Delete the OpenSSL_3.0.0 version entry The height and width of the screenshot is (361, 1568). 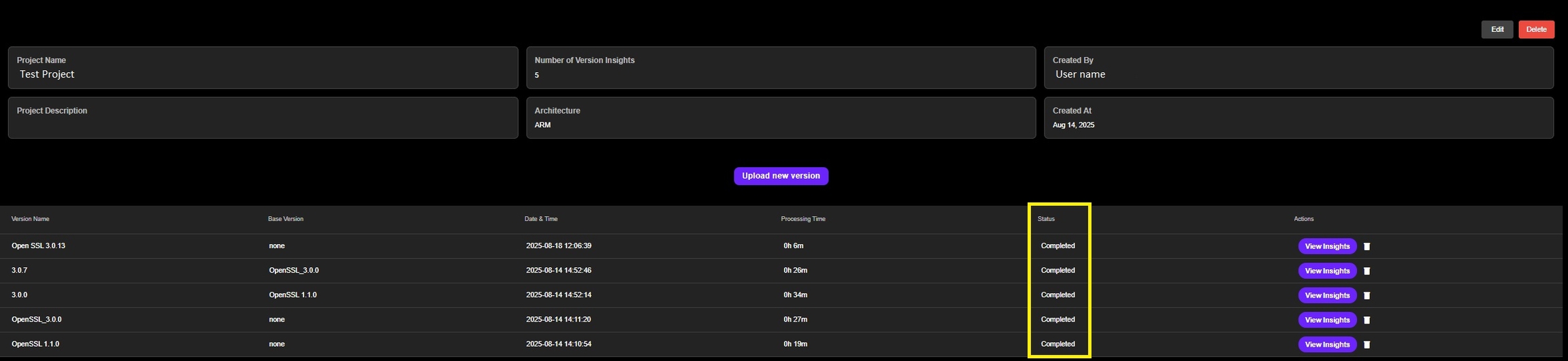[x=1367, y=320]
